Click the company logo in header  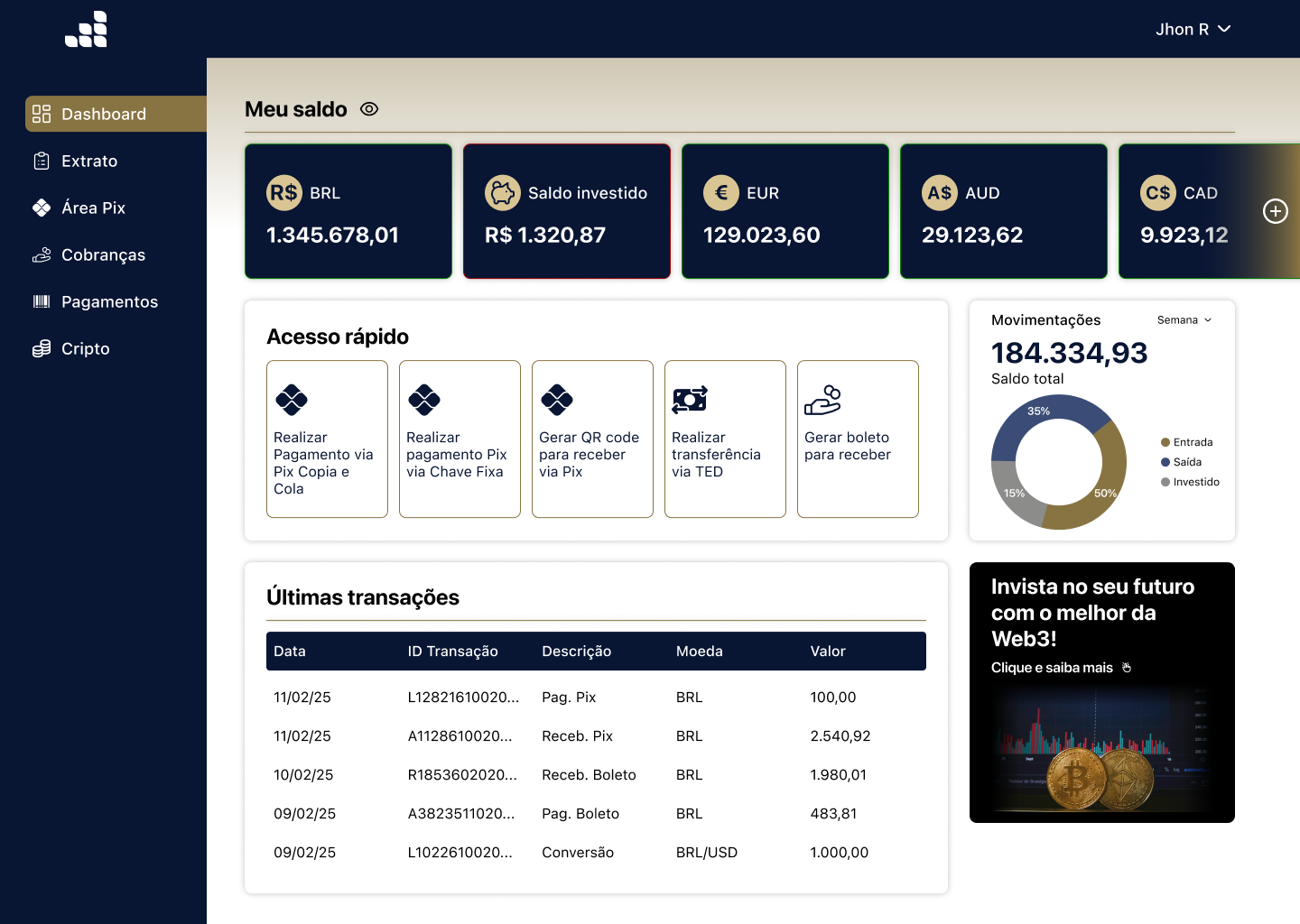pos(86,29)
